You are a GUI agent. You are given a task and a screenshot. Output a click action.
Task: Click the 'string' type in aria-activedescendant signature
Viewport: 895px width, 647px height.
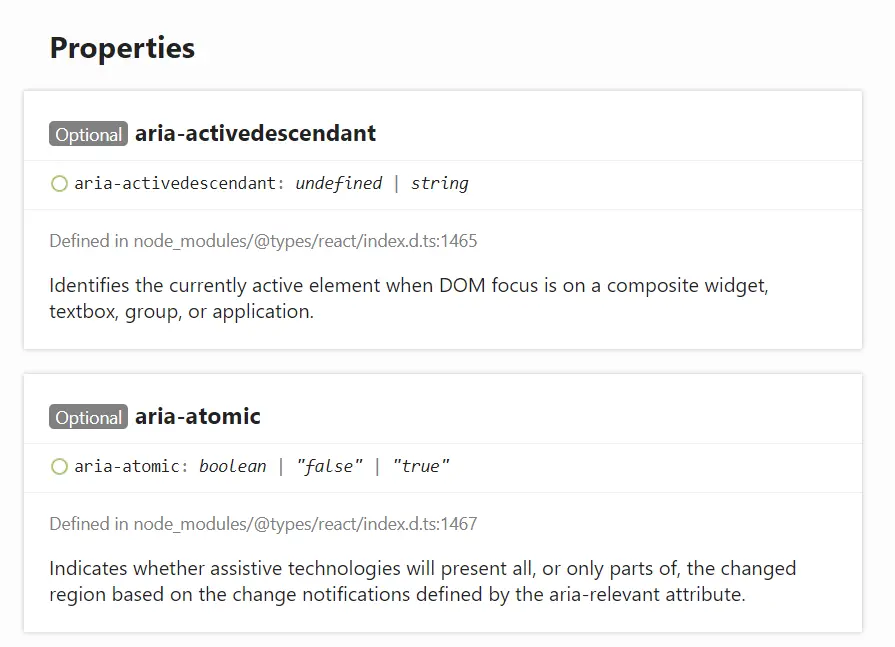point(440,183)
